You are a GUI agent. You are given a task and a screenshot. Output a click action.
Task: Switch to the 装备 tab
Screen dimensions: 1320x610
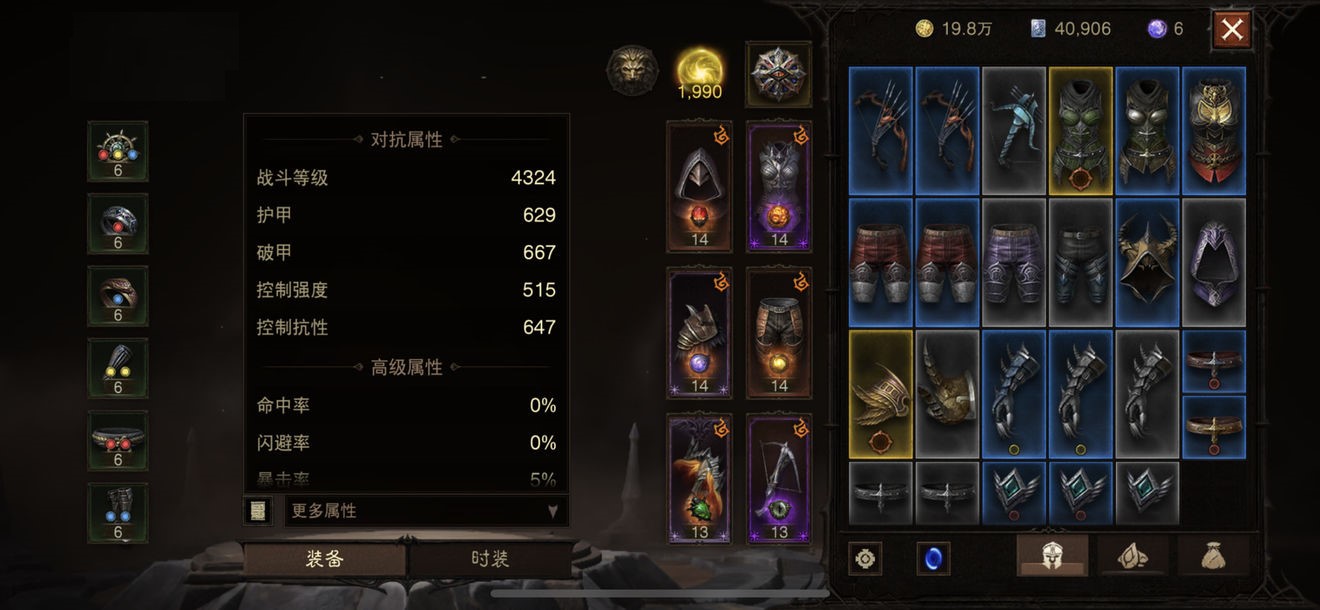click(x=324, y=559)
